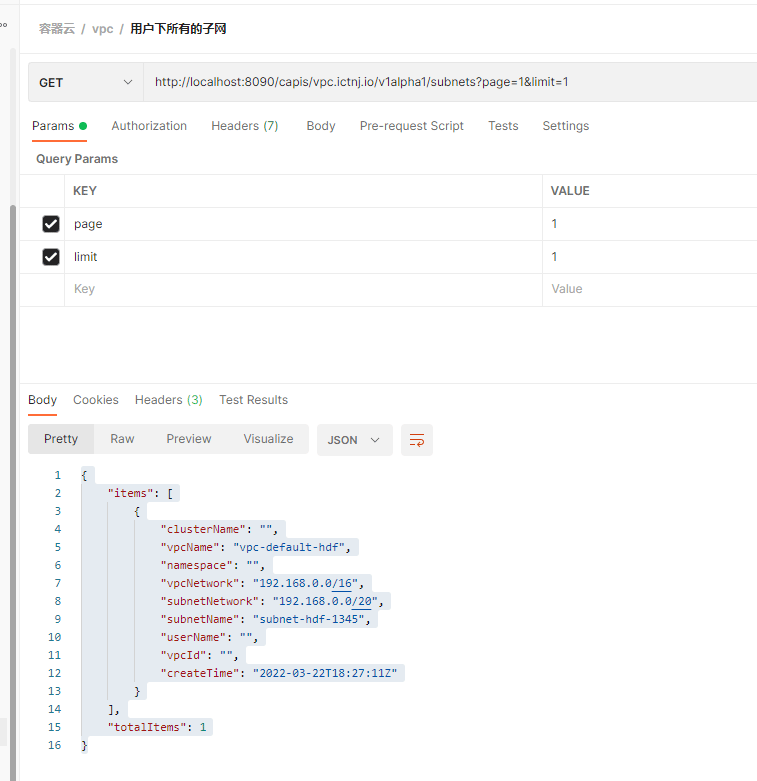
Task: Open the request Settings tab
Action: (x=566, y=126)
